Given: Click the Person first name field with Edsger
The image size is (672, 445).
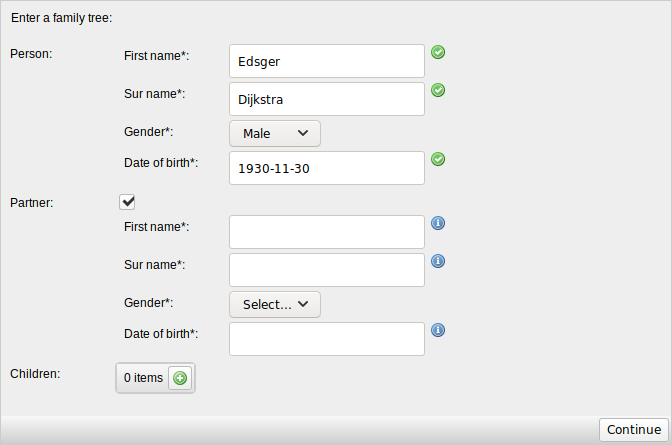Looking at the screenshot, I should [327, 61].
